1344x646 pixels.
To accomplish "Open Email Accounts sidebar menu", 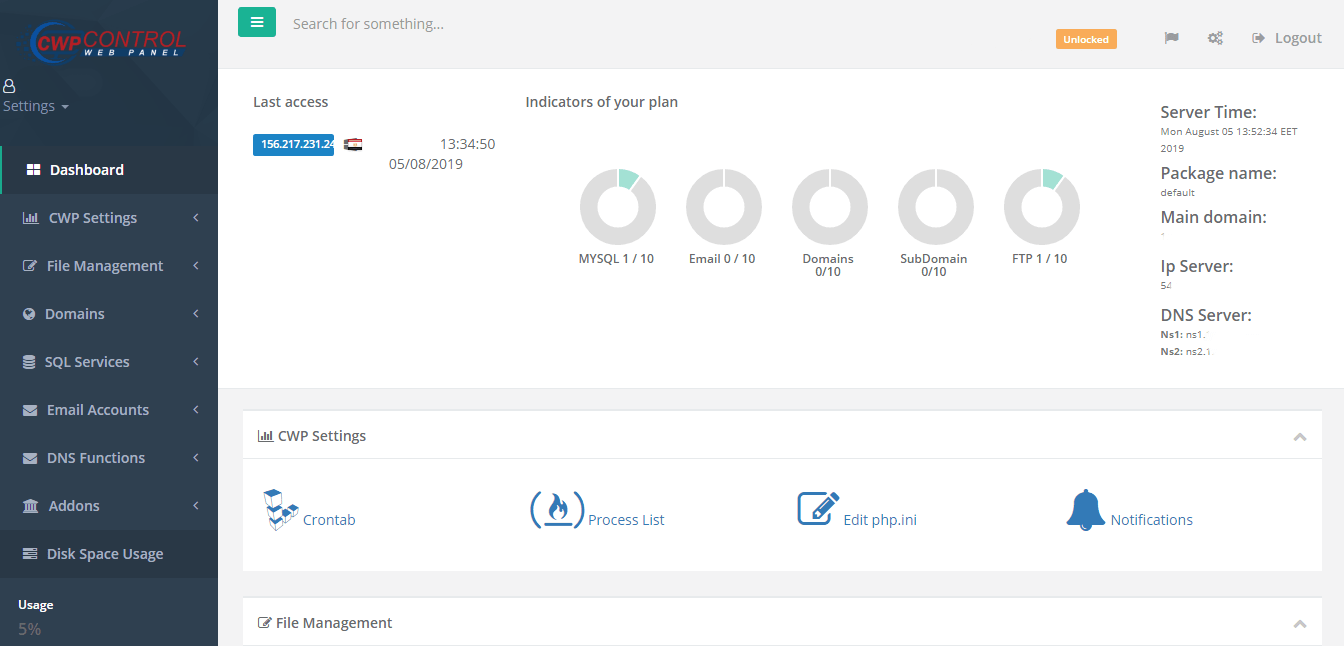I will [x=109, y=410].
